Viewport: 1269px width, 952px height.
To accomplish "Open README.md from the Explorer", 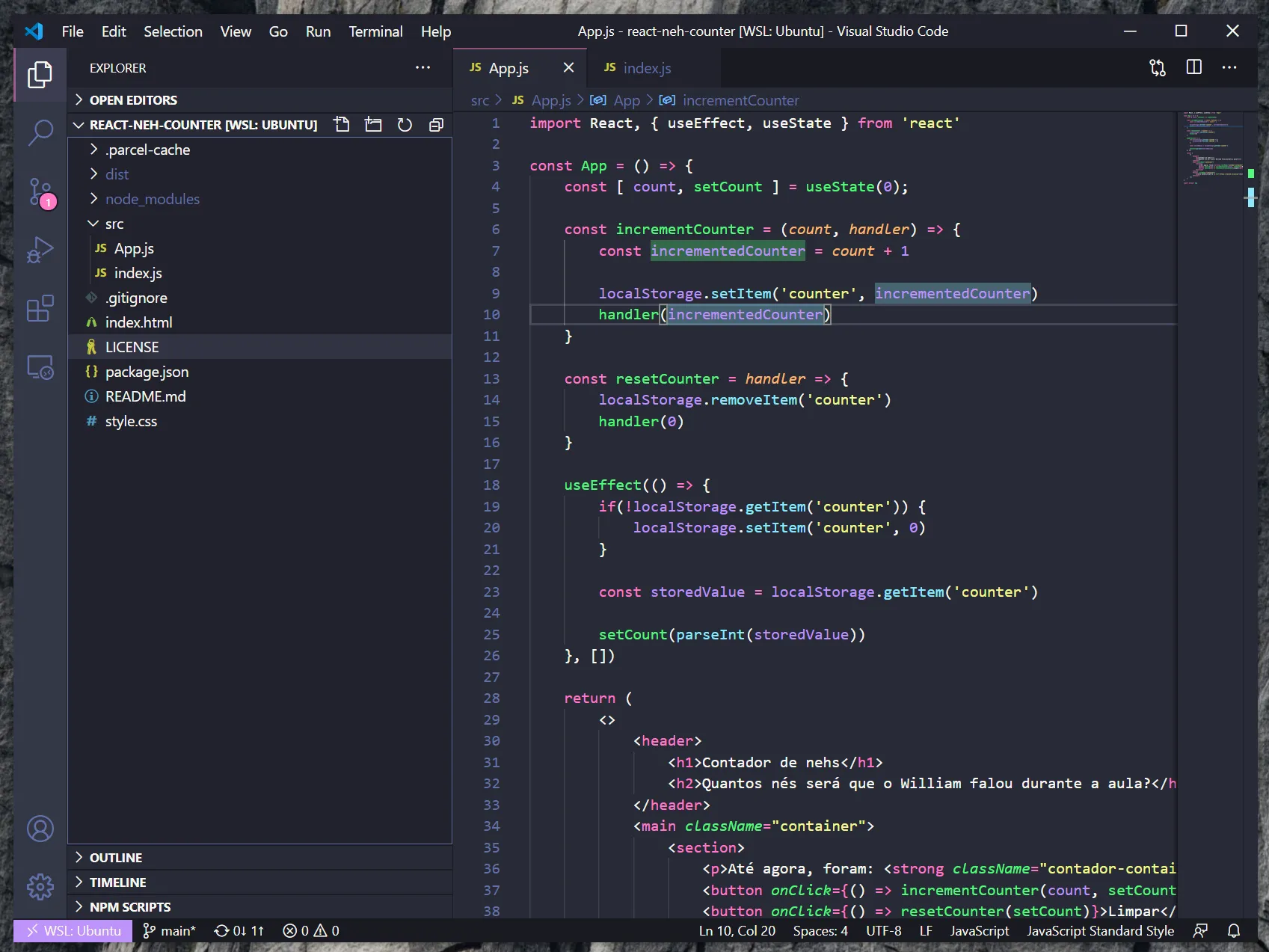I will [145, 396].
